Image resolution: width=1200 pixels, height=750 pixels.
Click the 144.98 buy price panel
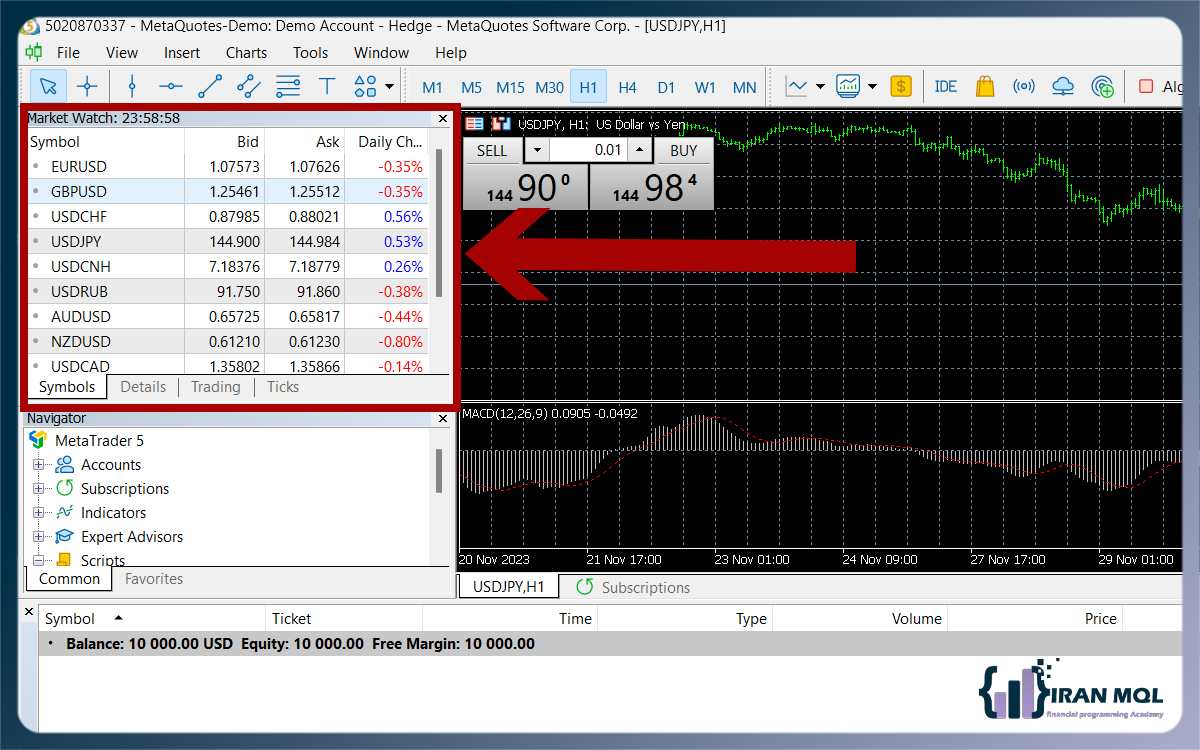tap(652, 187)
